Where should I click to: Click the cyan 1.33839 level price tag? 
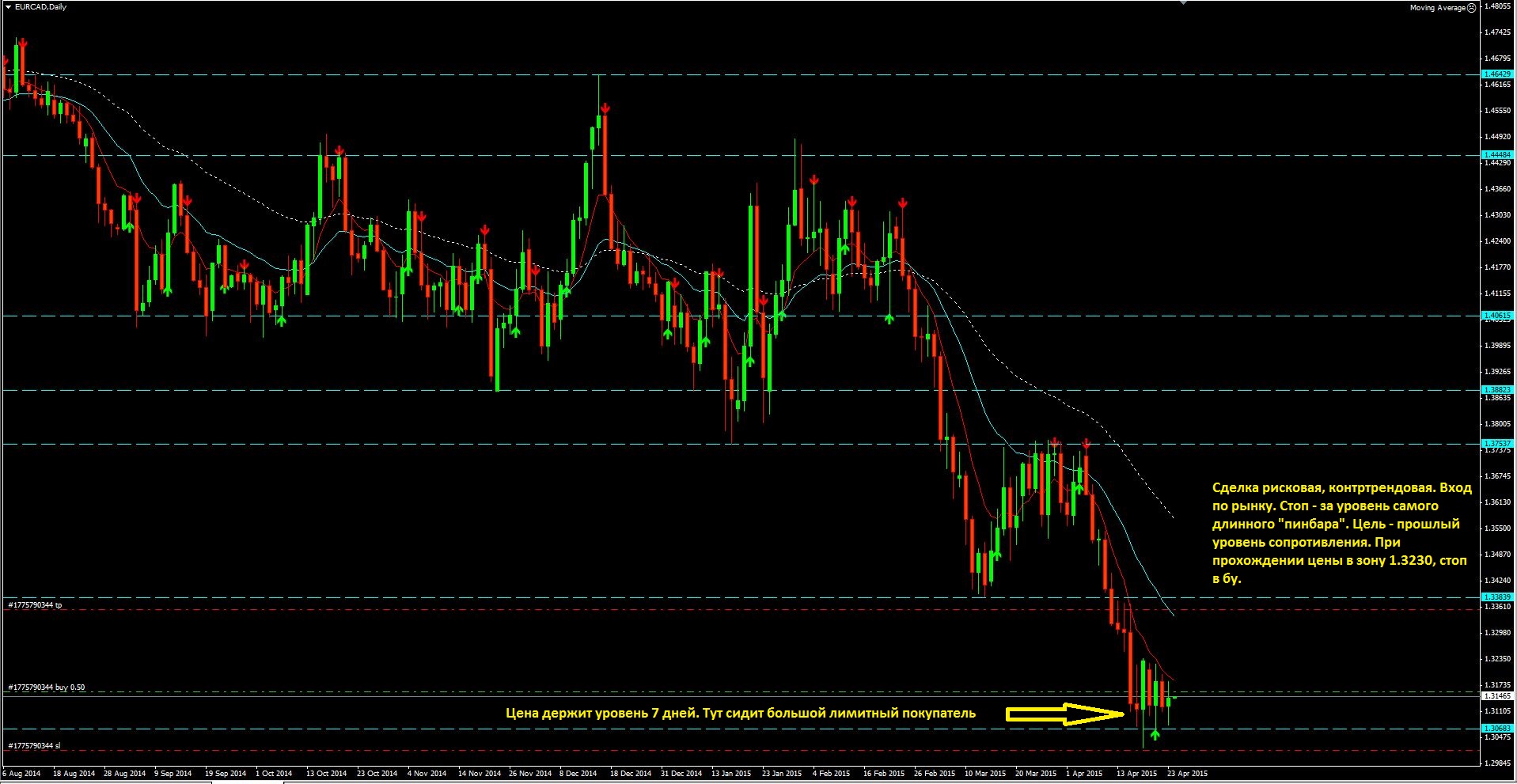(x=1496, y=597)
